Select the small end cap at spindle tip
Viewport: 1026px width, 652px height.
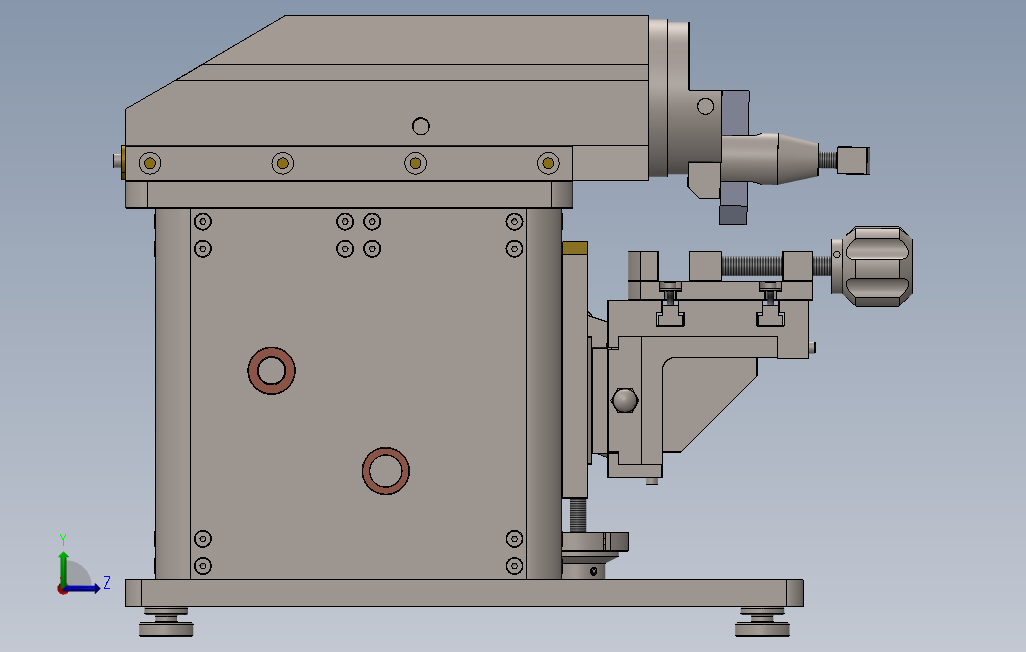(x=853, y=160)
